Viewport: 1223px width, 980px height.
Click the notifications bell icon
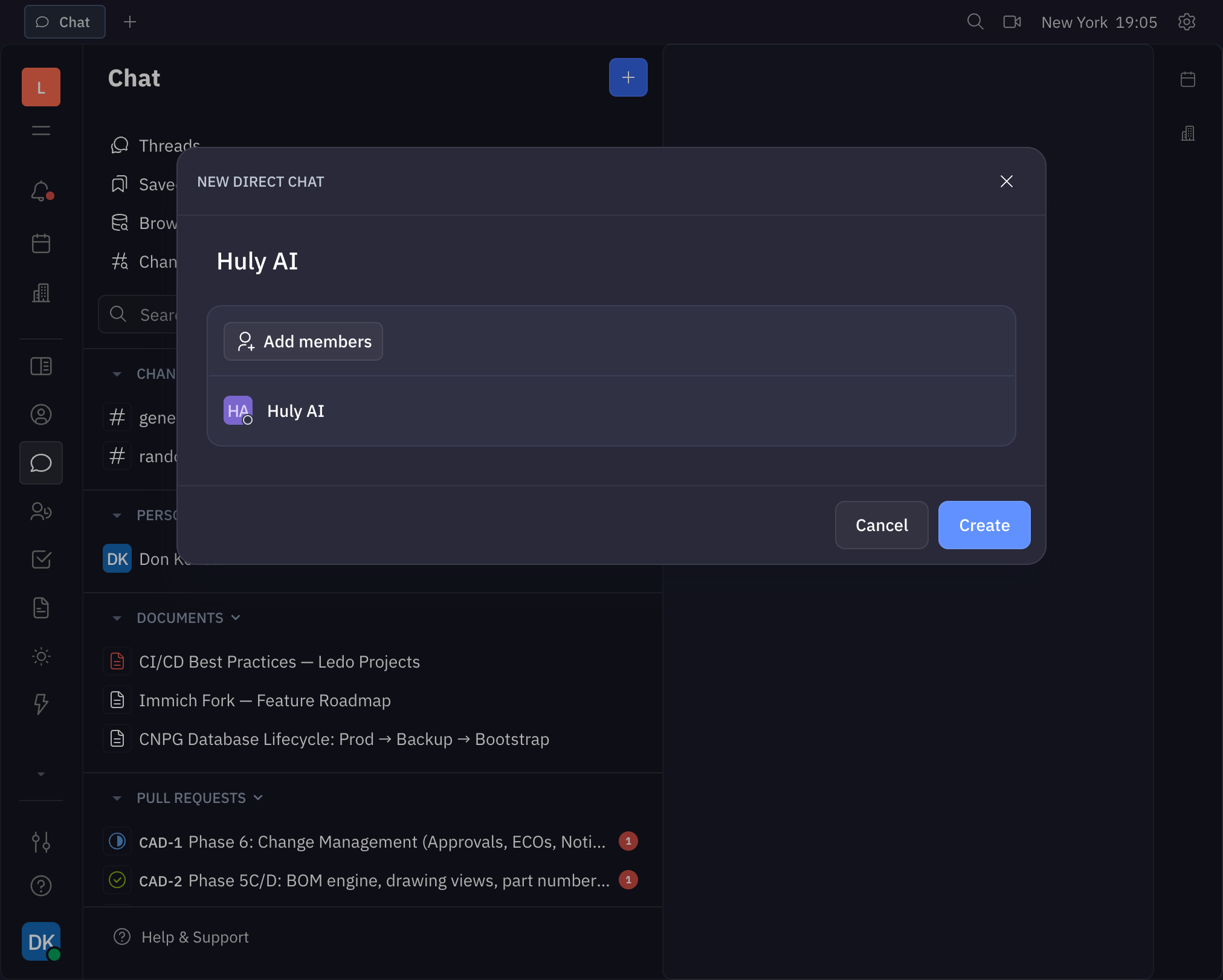tap(40, 192)
